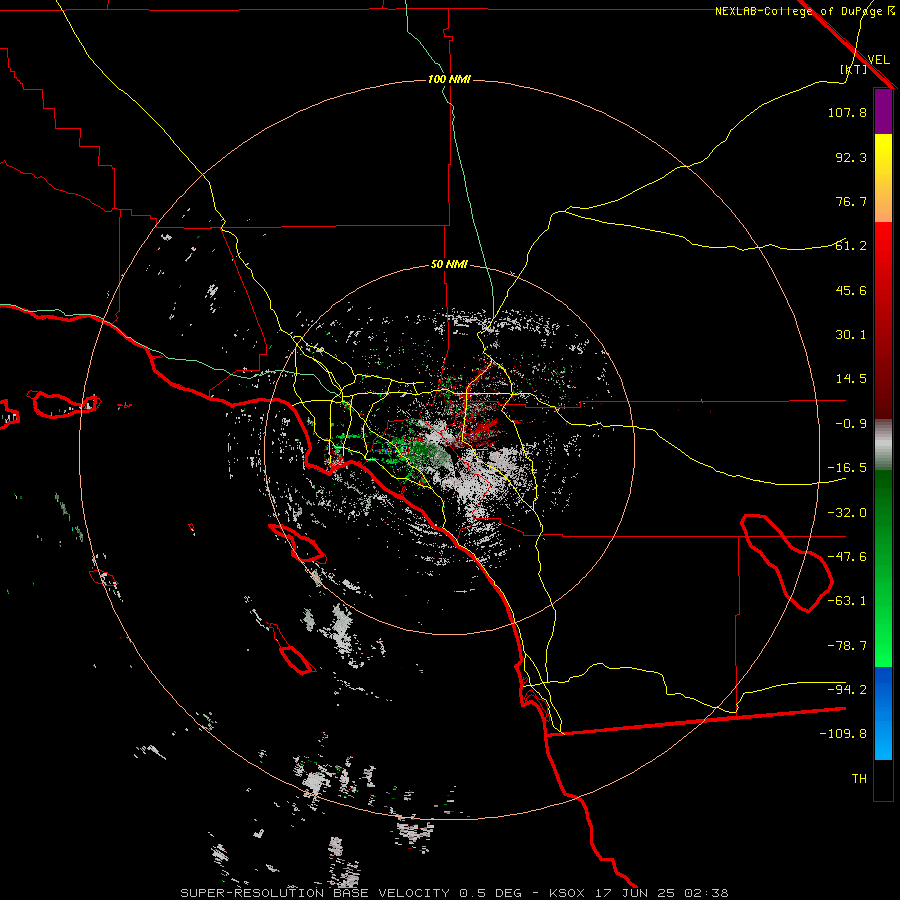Click the -47.6 velocity scale value
The image size is (900, 900).
coord(847,557)
